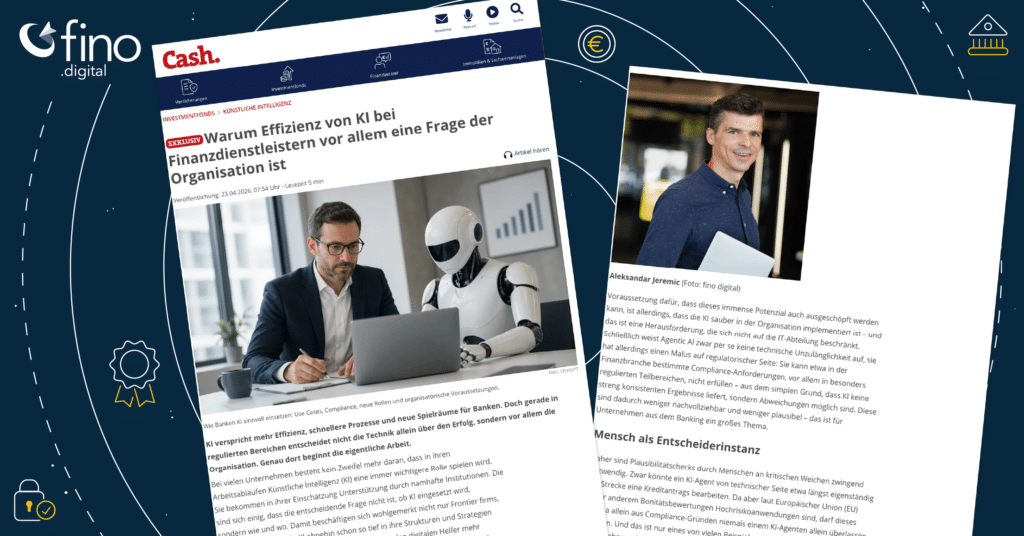Click the Aleksandar Jeremic portrait photo
The height and width of the screenshot is (536, 1024).
(x=715, y=175)
